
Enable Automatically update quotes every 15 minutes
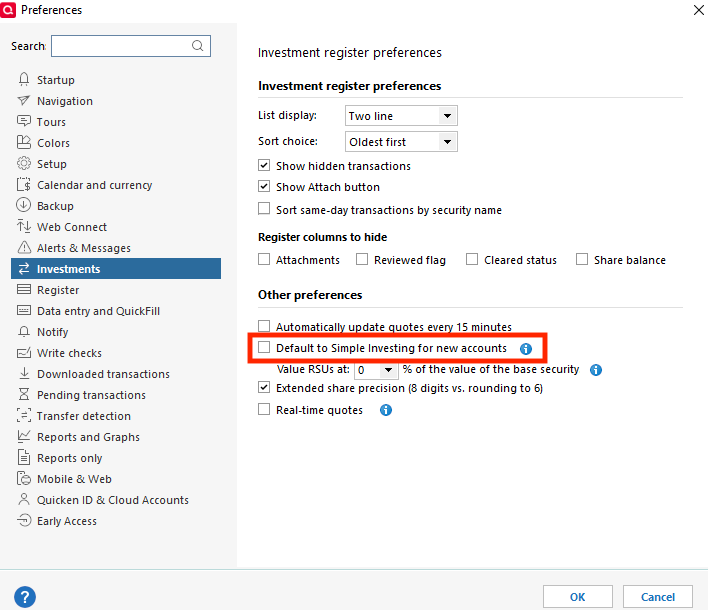pyautogui.click(x=264, y=326)
